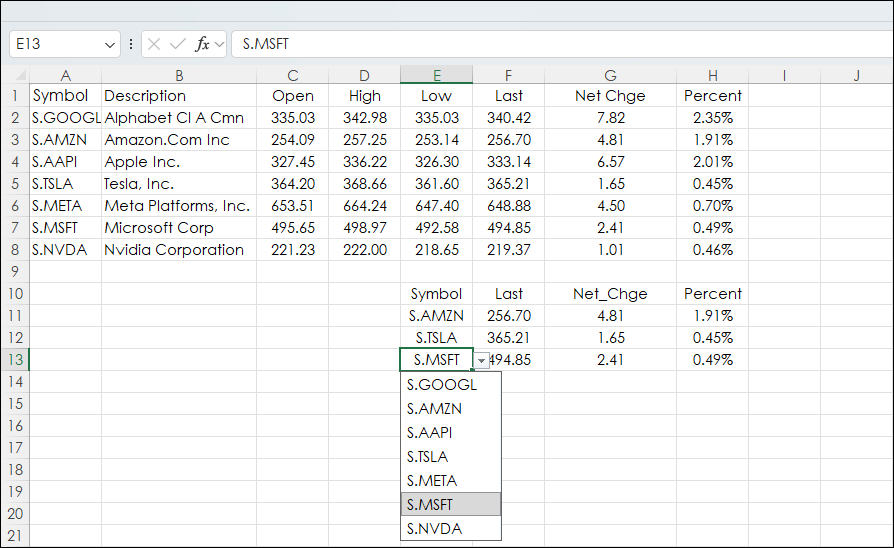The image size is (894, 548).
Task: Click the Nvidia Corporation cell
Action: 179,250
